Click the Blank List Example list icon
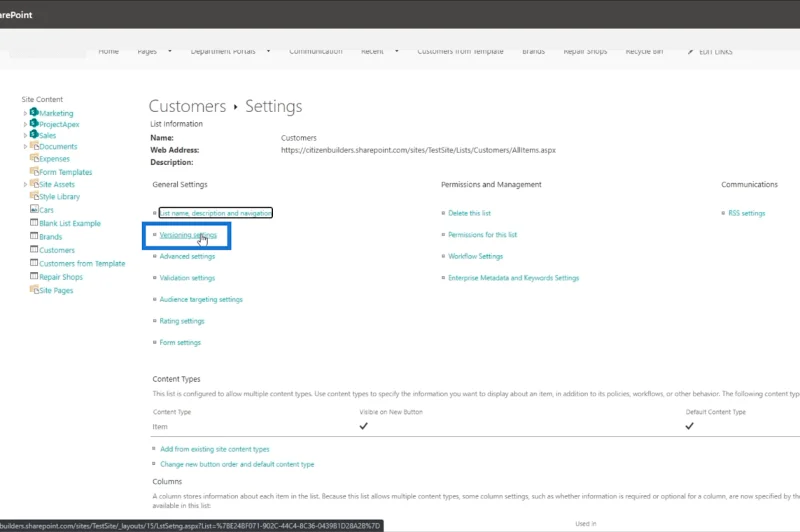800x532 pixels. [x=34, y=222]
